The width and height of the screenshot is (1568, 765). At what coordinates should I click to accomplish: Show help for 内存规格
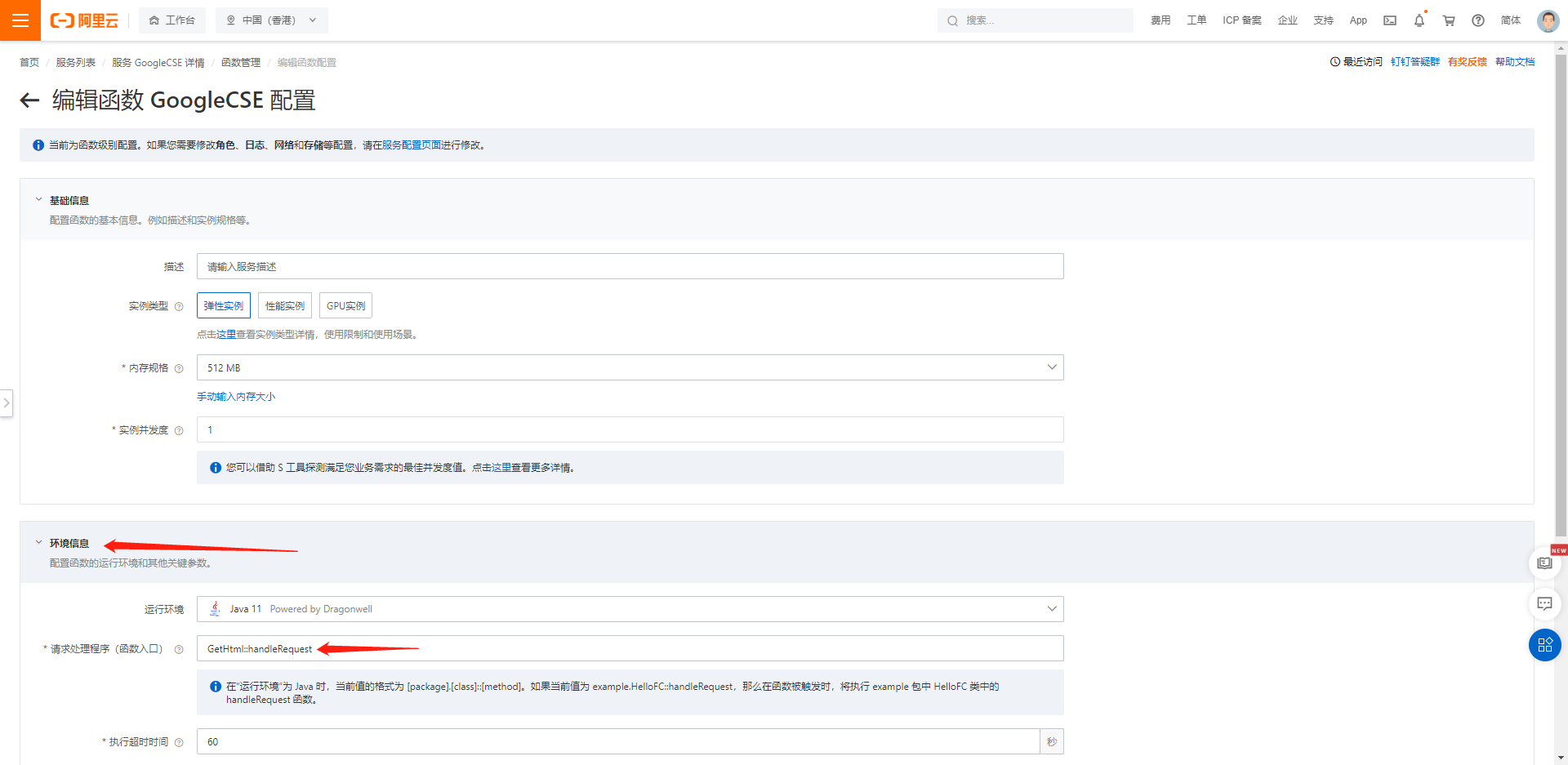(x=179, y=368)
